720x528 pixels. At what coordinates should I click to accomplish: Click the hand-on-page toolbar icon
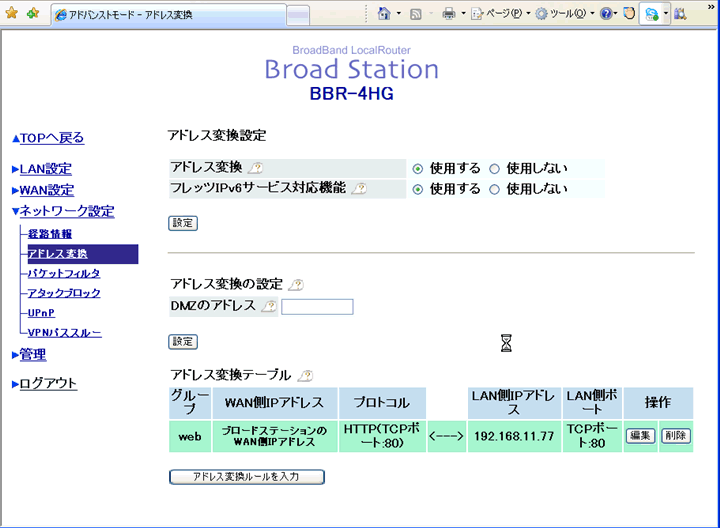point(629,14)
